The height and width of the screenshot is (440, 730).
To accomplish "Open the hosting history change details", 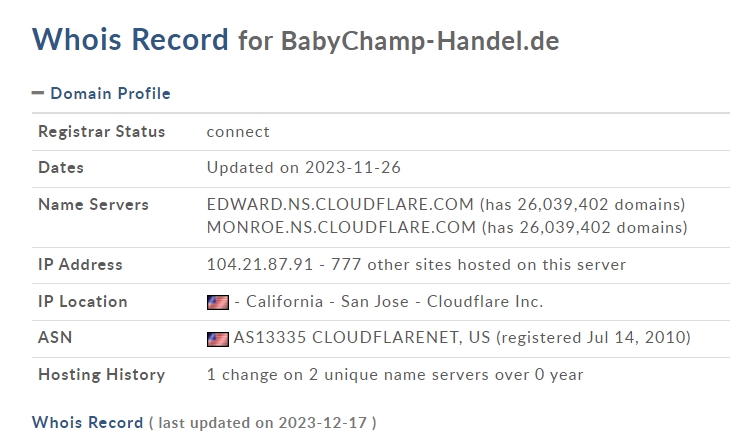I will coord(395,374).
